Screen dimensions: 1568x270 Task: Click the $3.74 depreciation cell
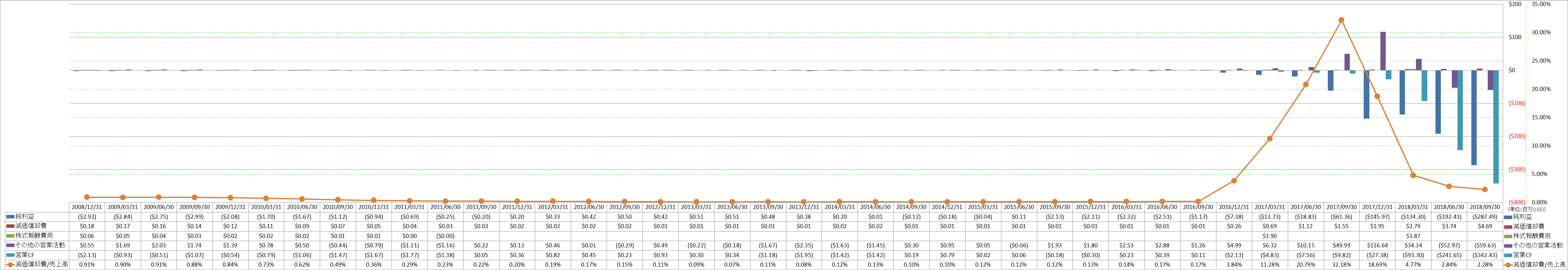tap(1449, 226)
